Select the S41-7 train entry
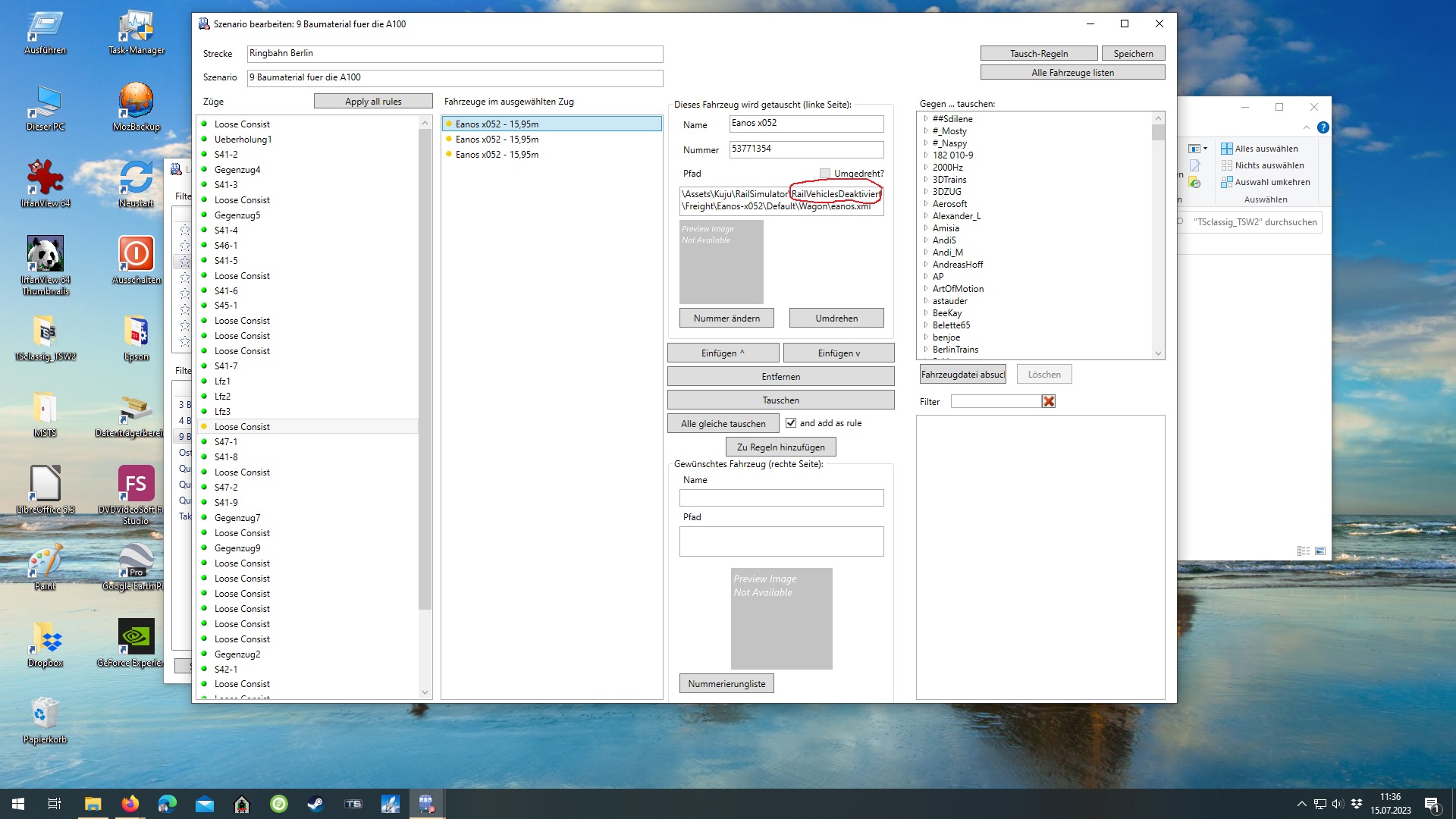Viewport: 1456px width, 819px height. (226, 366)
